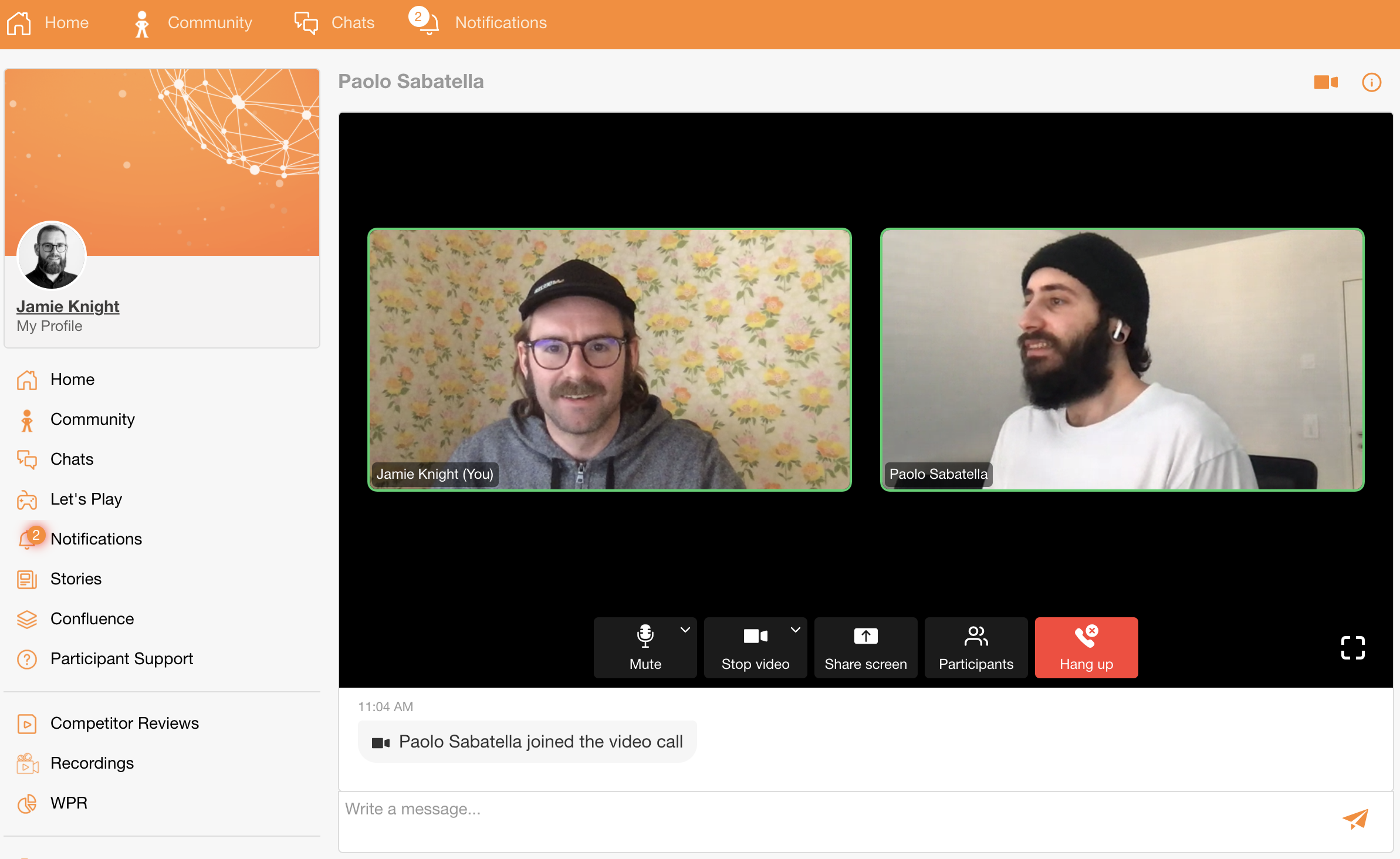Open Community from top navigation text

tap(209, 23)
